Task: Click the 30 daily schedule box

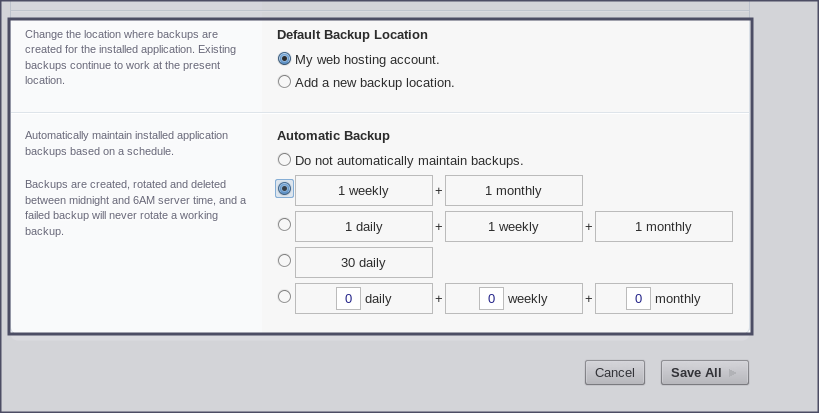Action: [363, 262]
